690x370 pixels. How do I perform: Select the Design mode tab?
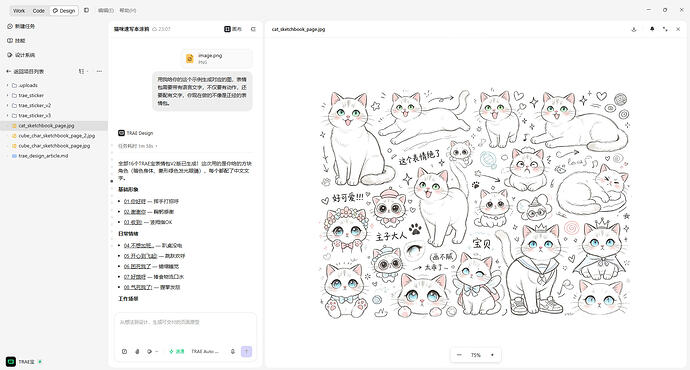coord(64,11)
